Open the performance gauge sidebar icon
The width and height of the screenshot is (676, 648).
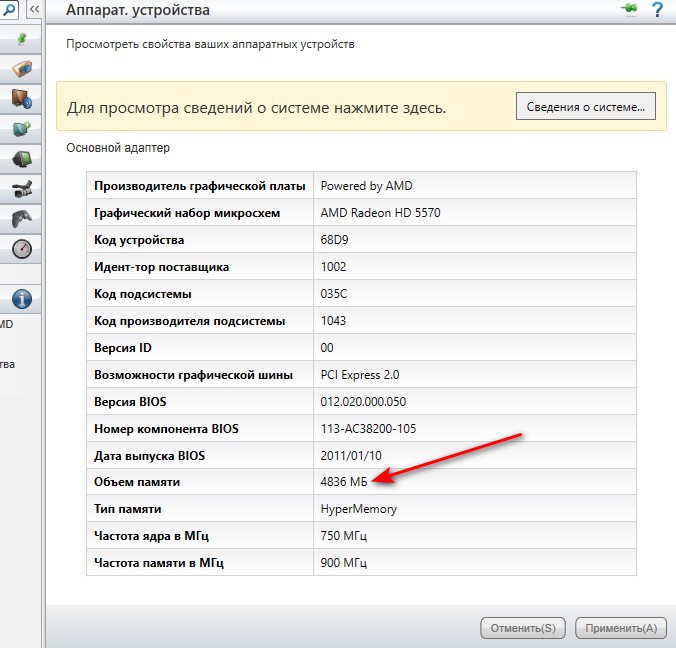point(22,249)
